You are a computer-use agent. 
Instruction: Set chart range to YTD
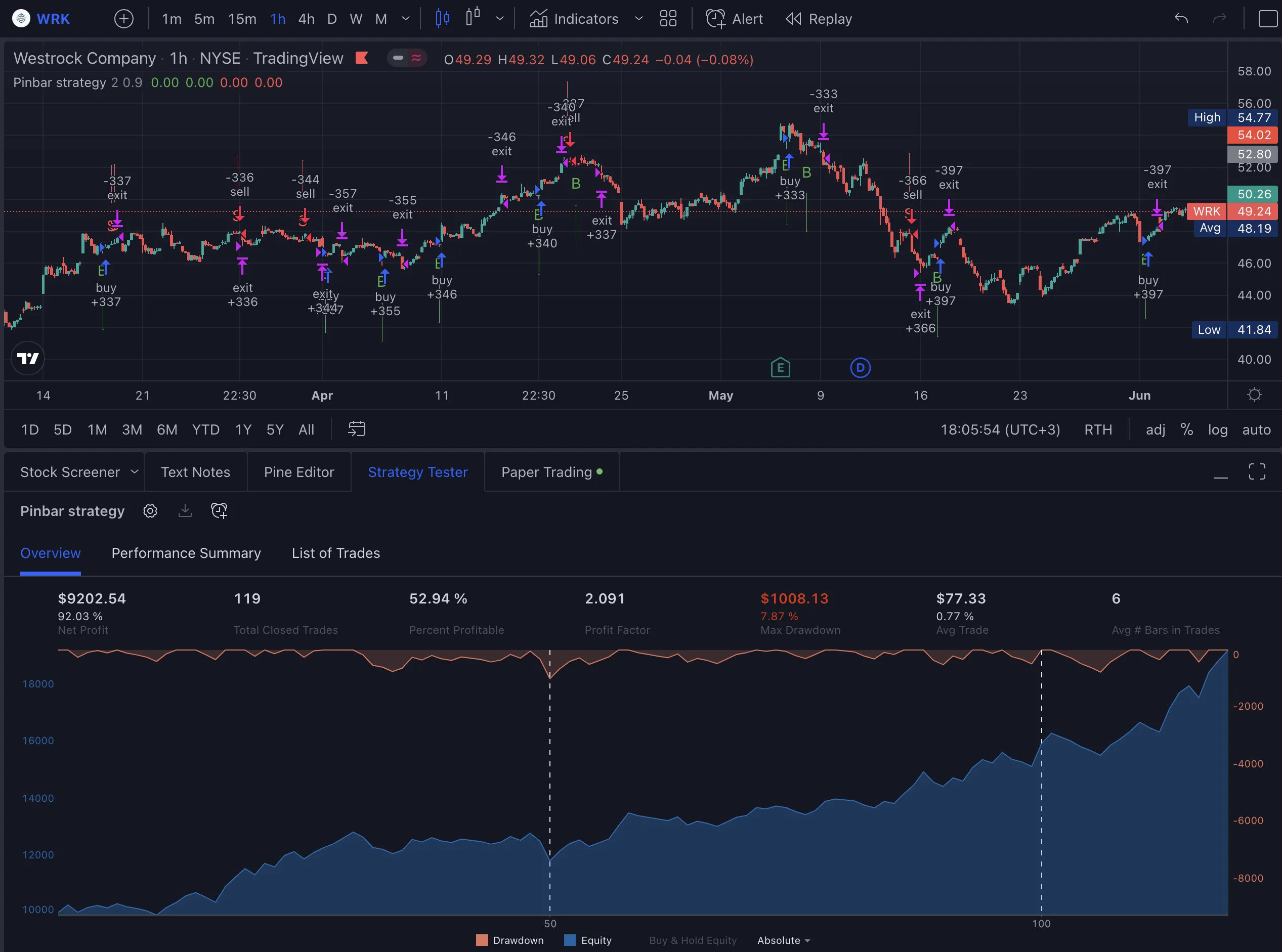click(x=206, y=430)
